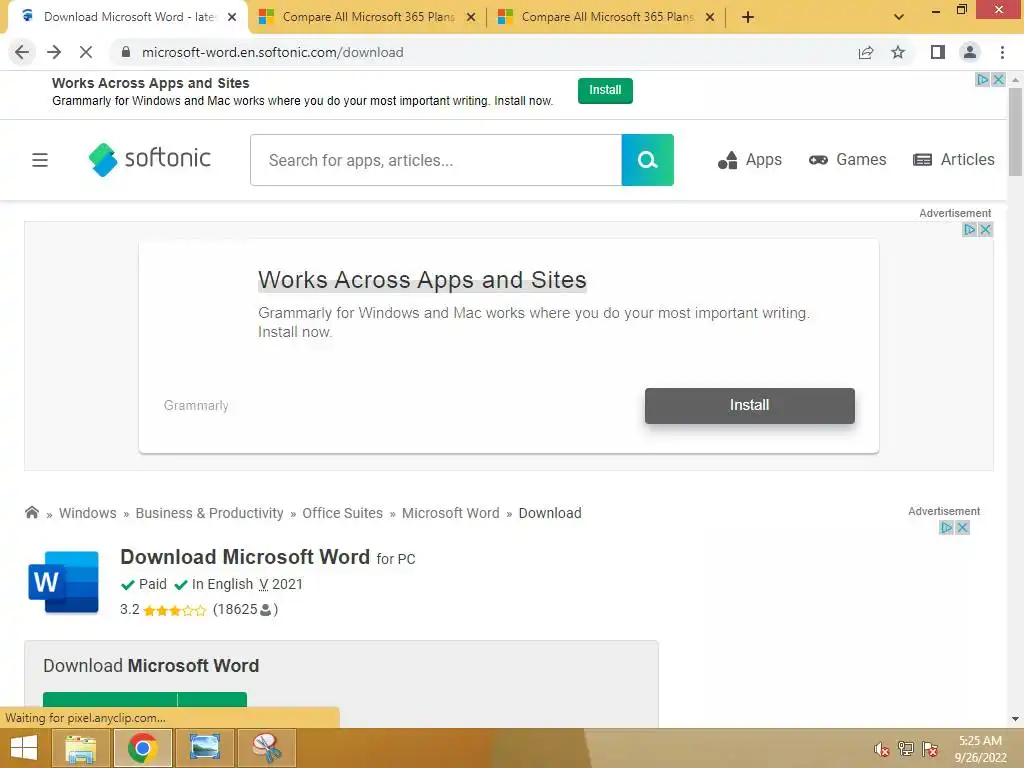The image size is (1024, 768).
Task: Close the second Compare All Microsoft 365 Plans tab
Action: coord(471,17)
